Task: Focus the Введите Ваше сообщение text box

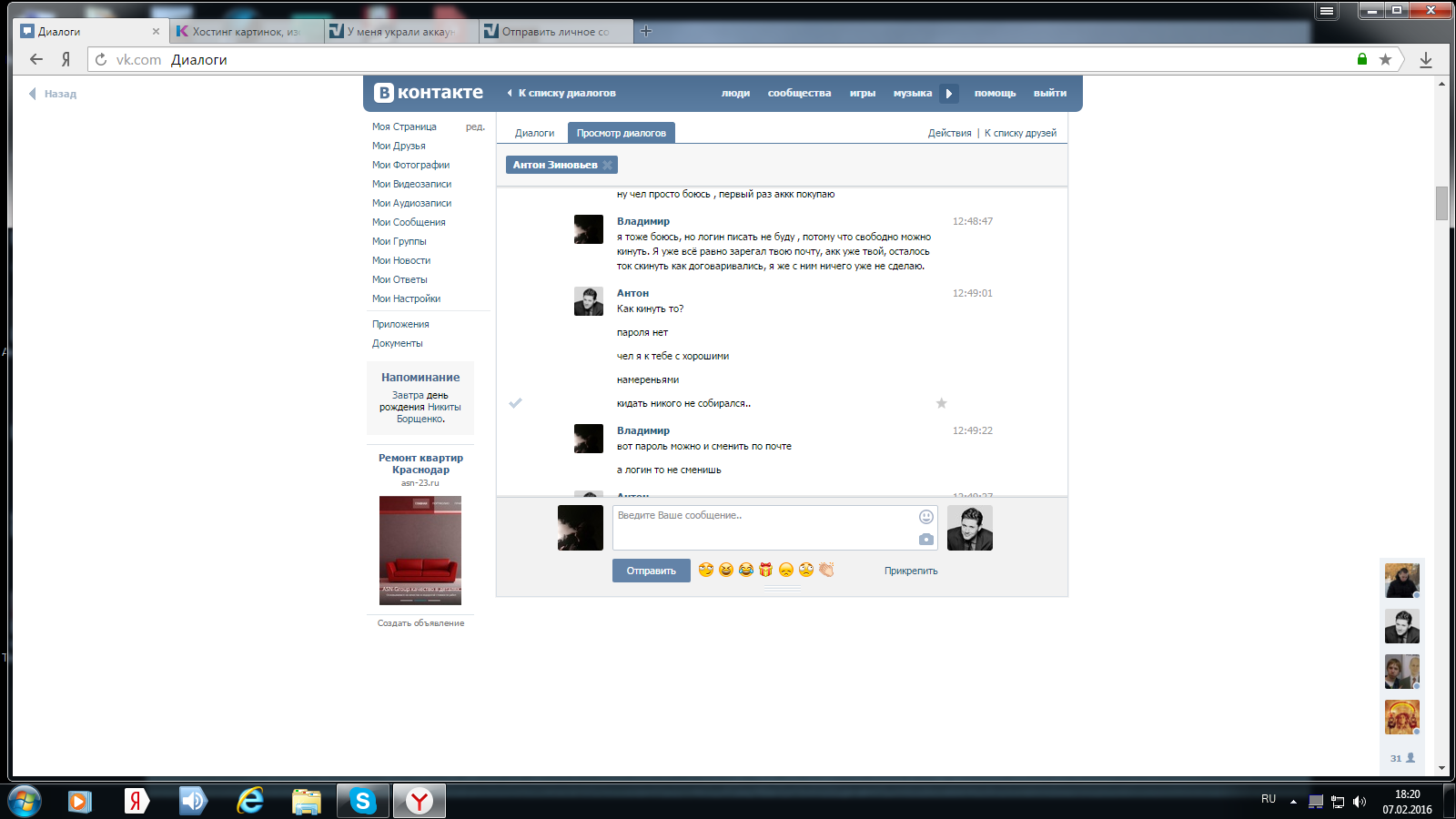Action: pyautogui.click(x=774, y=528)
